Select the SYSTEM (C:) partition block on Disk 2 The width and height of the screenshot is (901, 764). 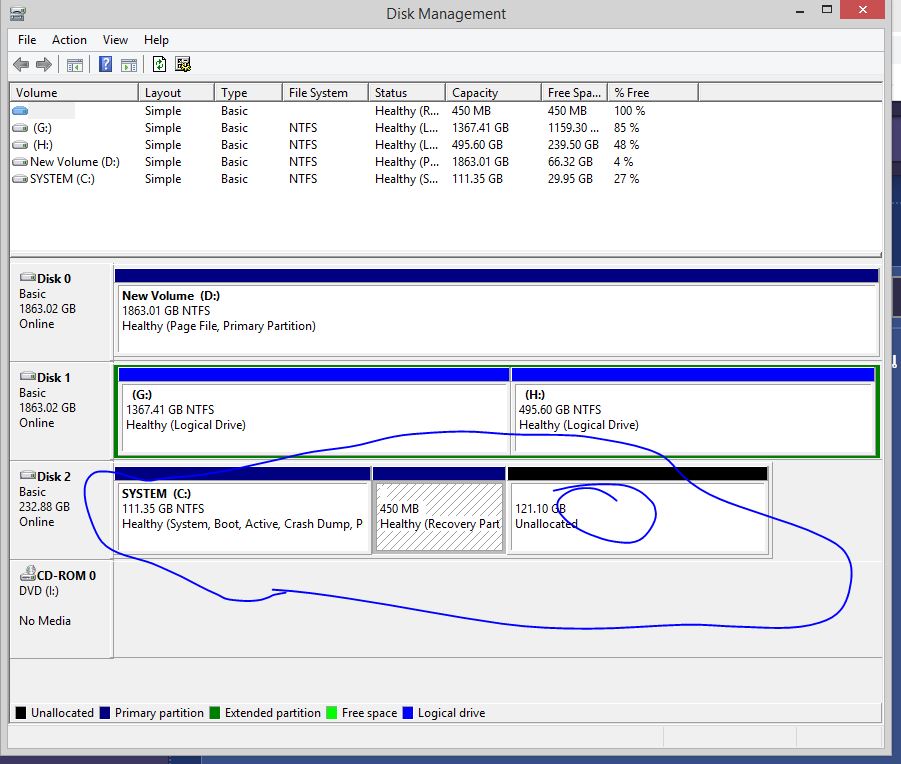click(x=242, y=510)
